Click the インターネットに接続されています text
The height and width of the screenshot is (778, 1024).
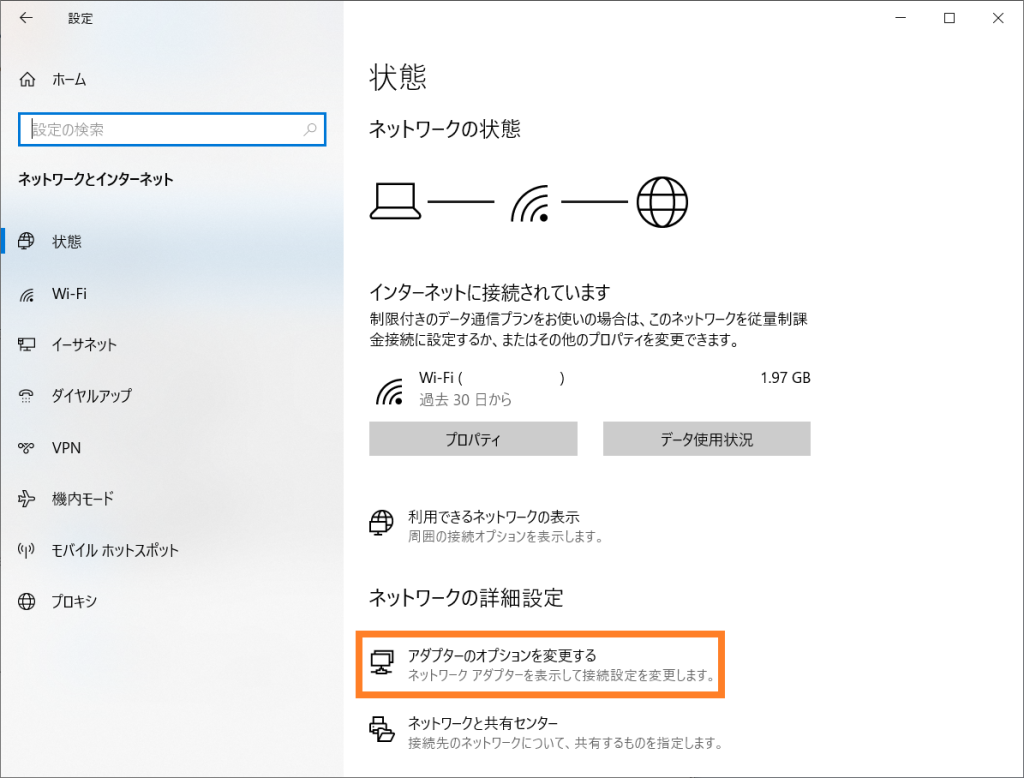point(490,292)
